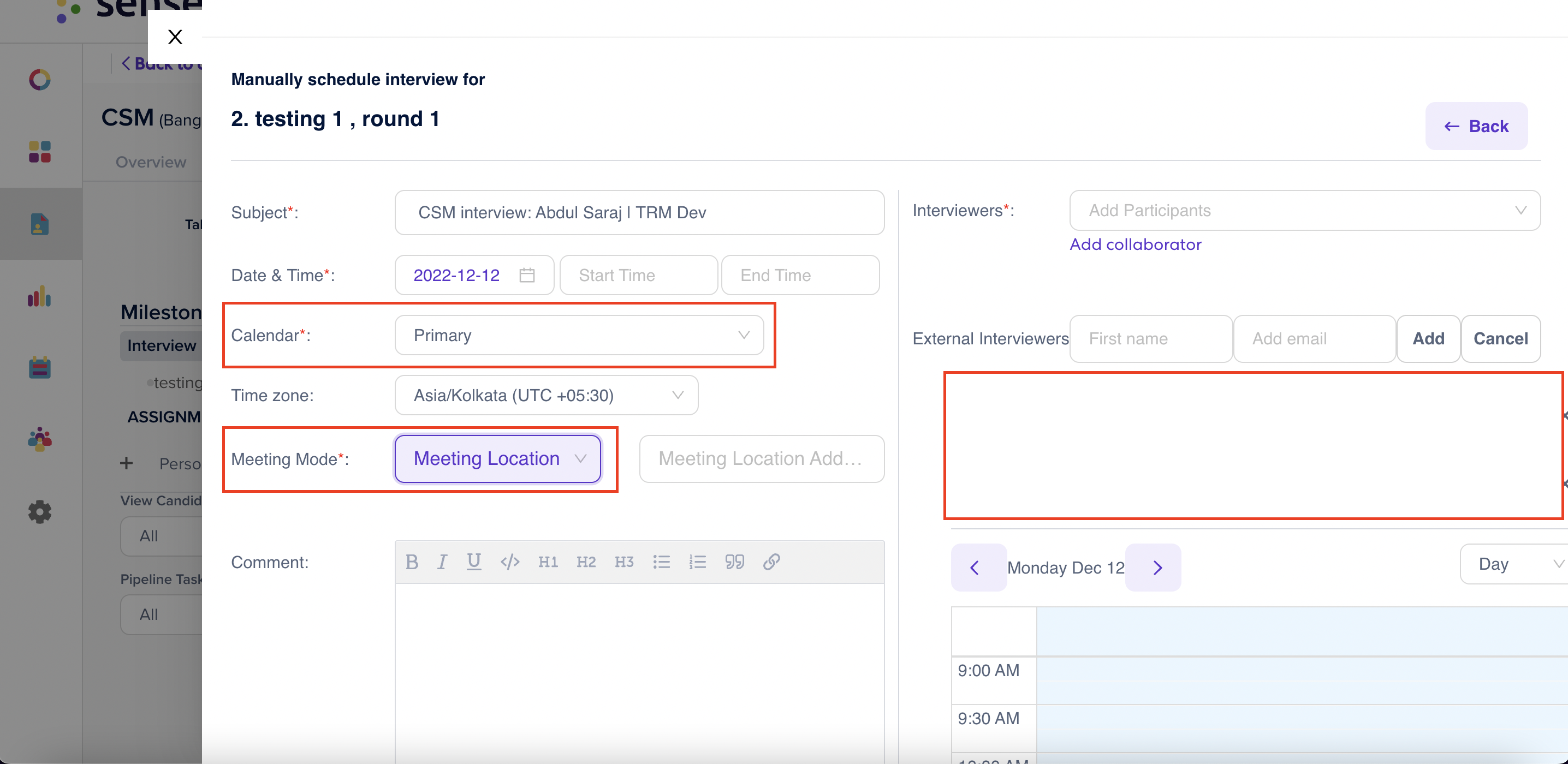This screenshot has width=1568, height=764.
Task: Click the Back button in the panel header
Action: [x=1476, y=126]
